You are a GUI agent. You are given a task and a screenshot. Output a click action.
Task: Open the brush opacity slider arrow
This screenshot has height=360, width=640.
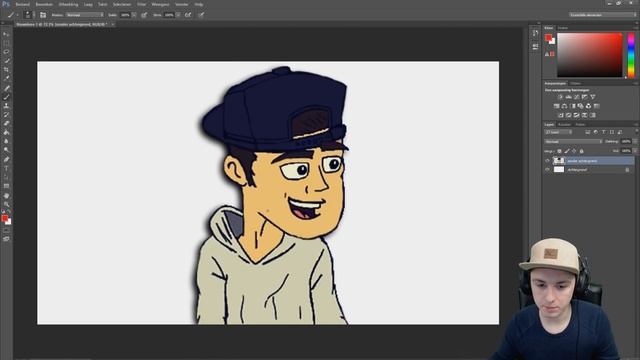click(134, 15)
